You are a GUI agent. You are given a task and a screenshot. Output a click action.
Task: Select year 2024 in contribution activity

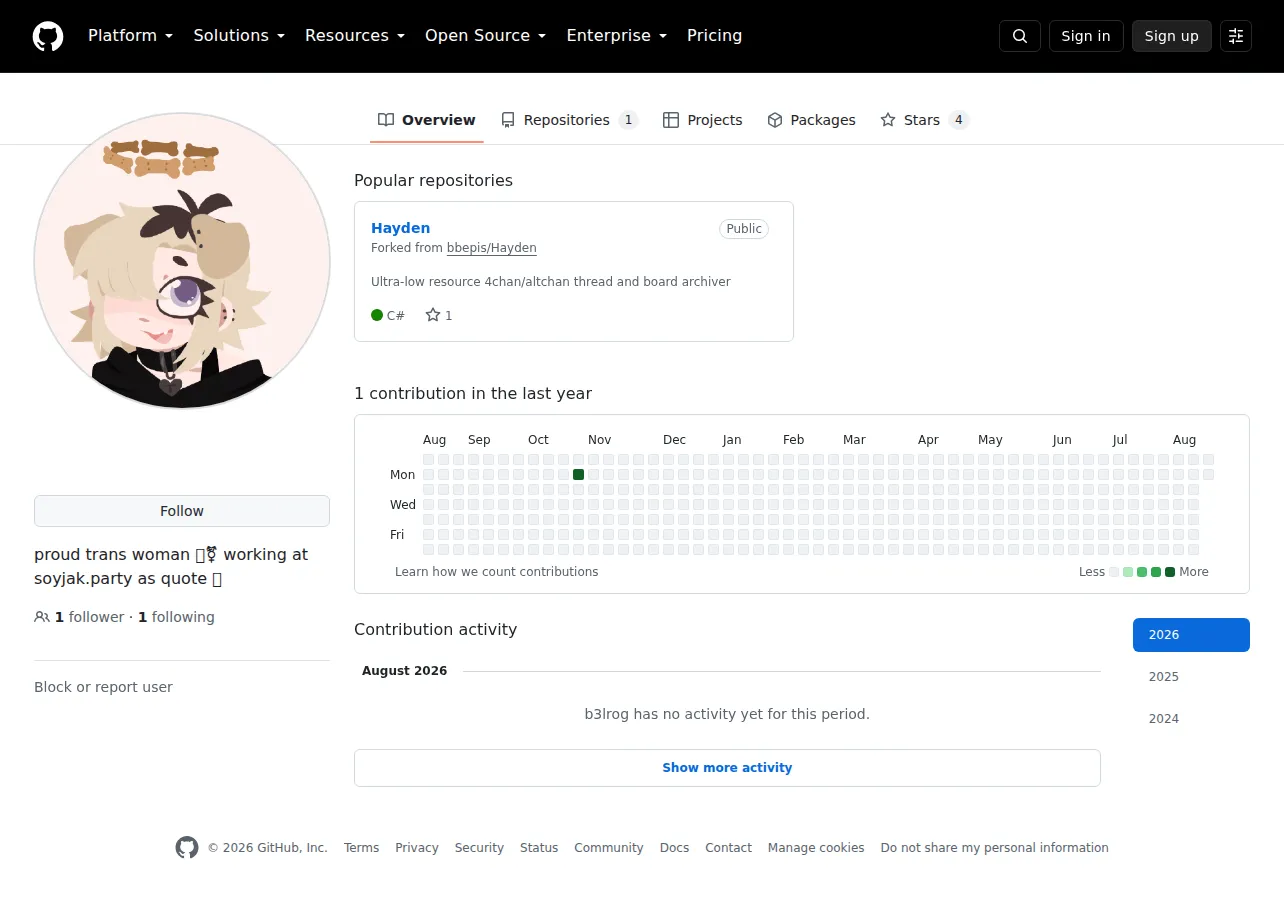pos(1191,719)
